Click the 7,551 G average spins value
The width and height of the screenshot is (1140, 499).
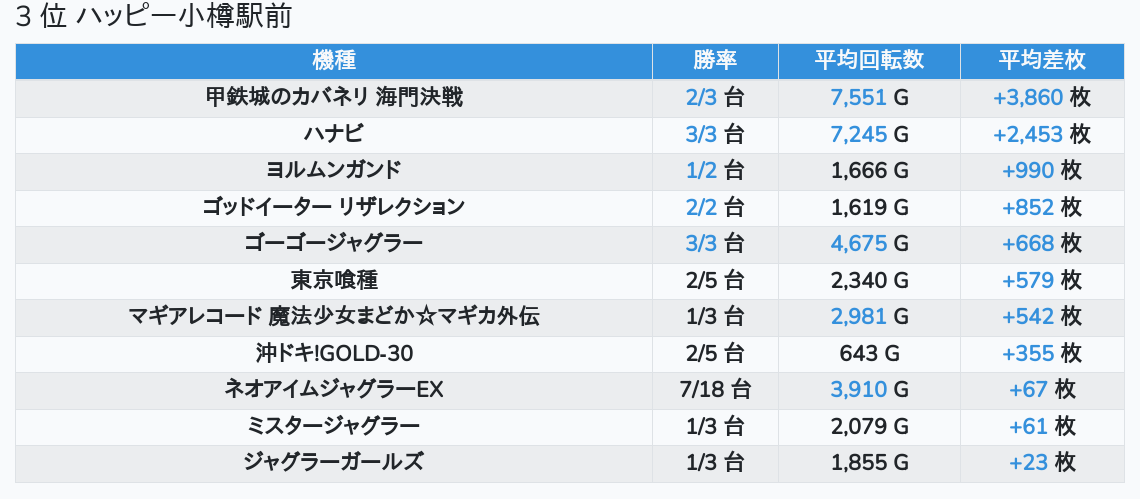coord(869,97)
